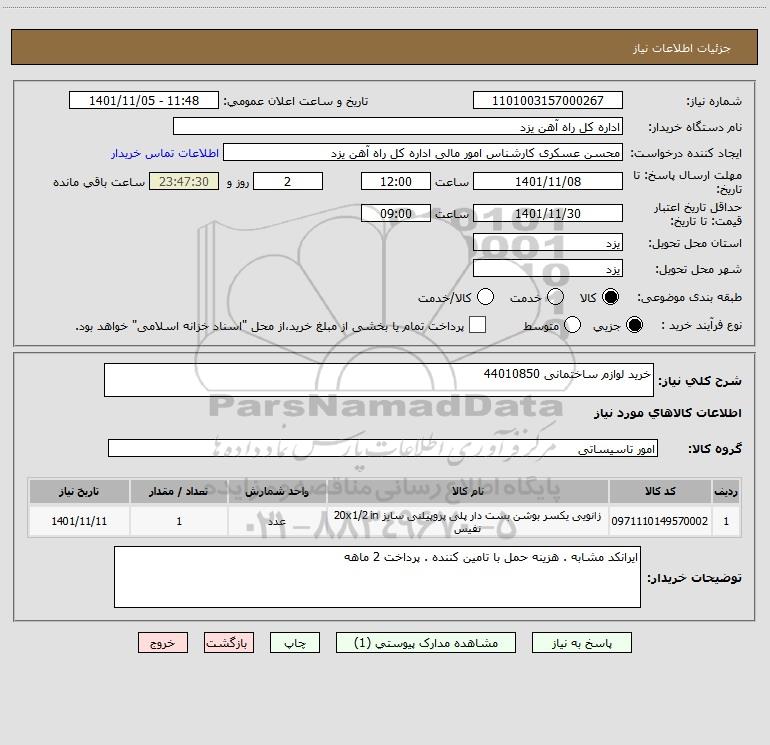Click the price validity date 1401/11/30 field
The width and height of the screenshot is (770, 745).
(548, 213)
